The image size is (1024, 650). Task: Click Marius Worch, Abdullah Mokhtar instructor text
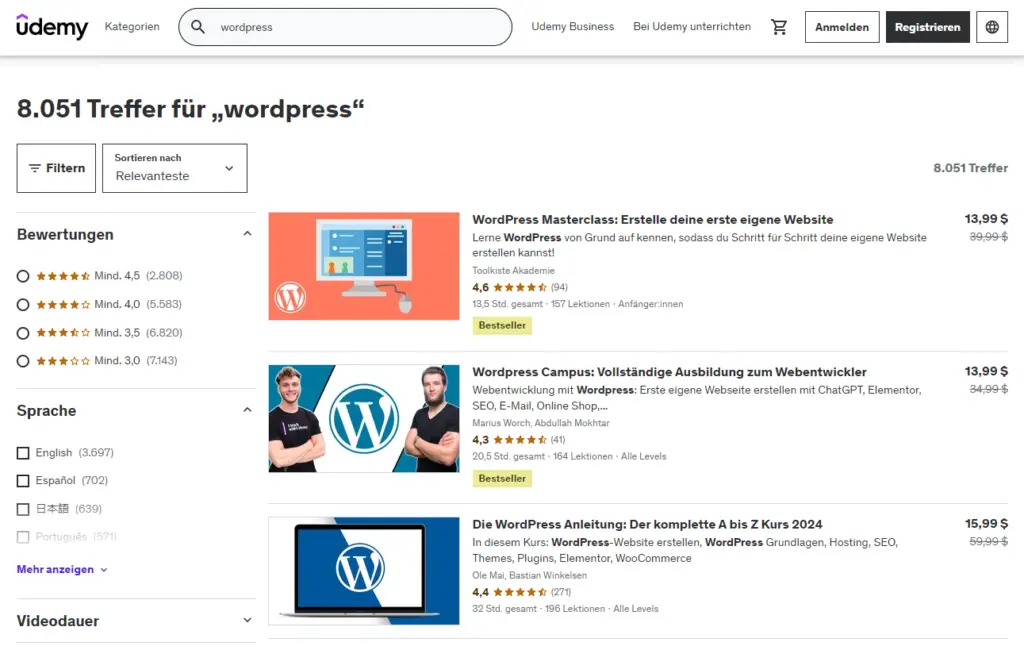coord(541,423)
